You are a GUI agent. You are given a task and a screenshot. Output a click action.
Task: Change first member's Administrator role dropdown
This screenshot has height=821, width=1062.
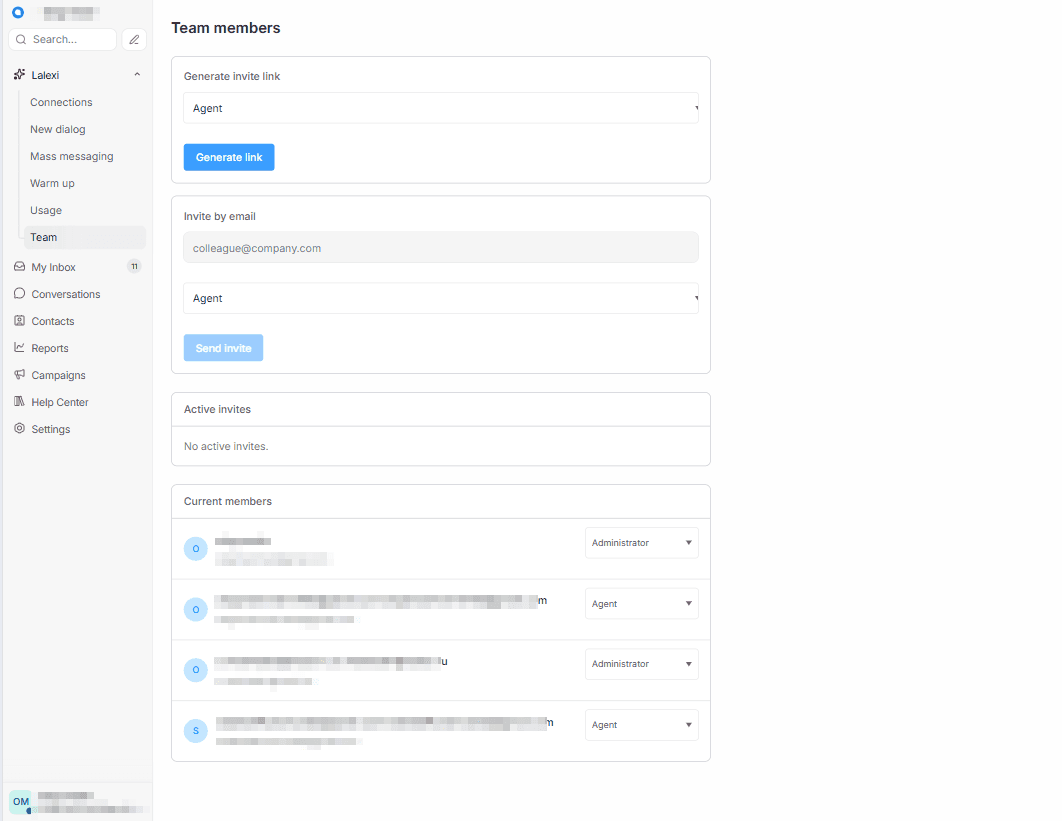coord(641,543)
